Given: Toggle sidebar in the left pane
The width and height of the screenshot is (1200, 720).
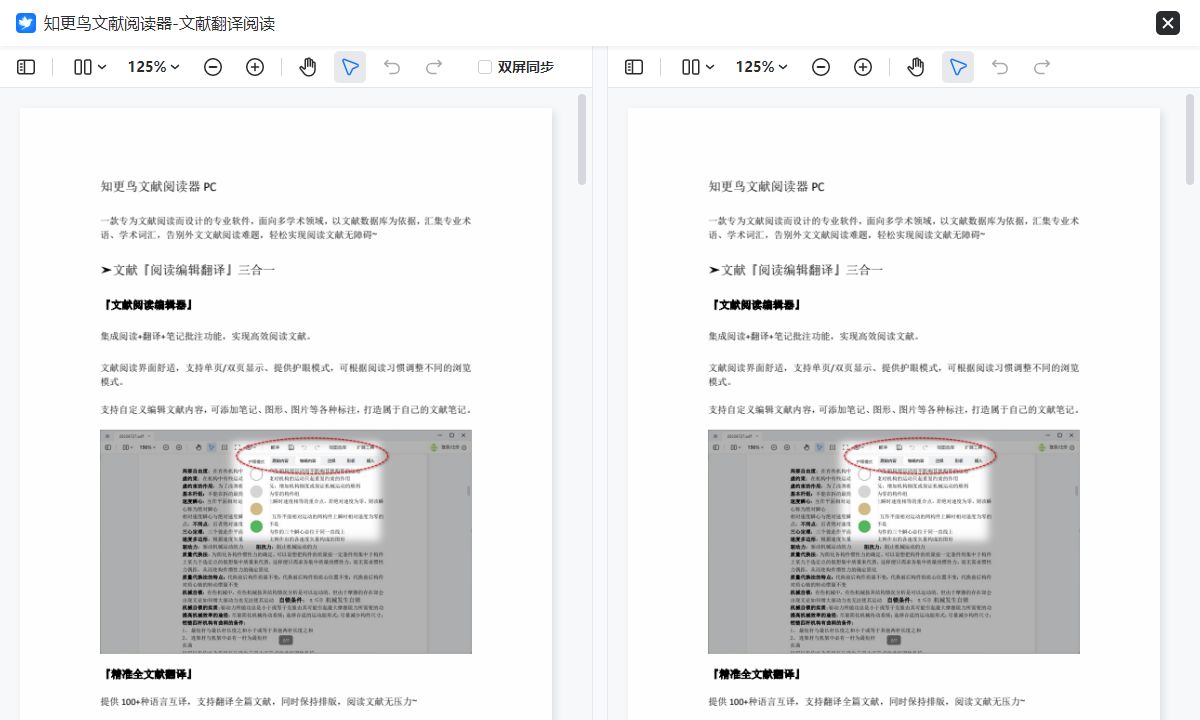Looking at the screenshot, I should tap(26, 67).
